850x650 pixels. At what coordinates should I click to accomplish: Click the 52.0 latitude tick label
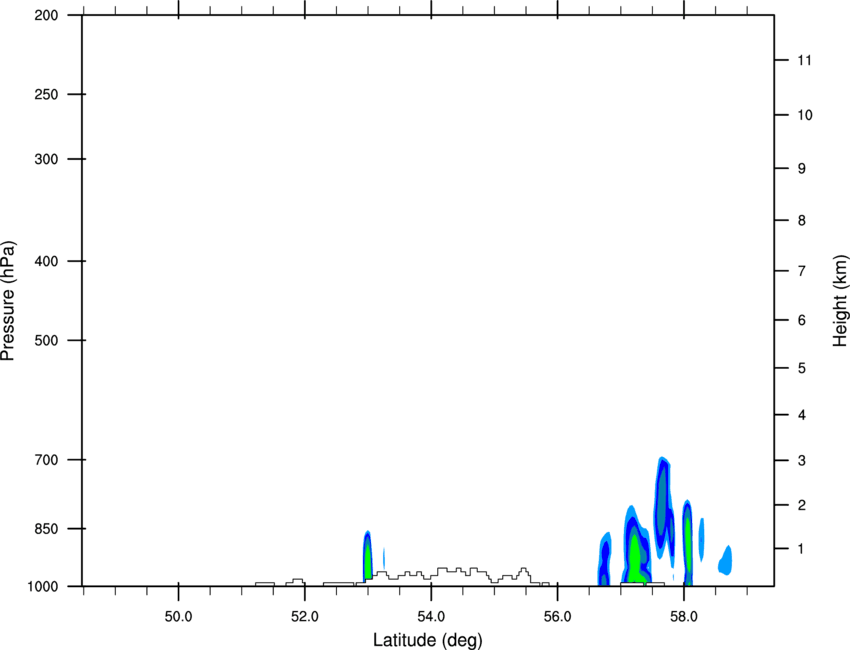pyautogui.click(x=305, y=617)
